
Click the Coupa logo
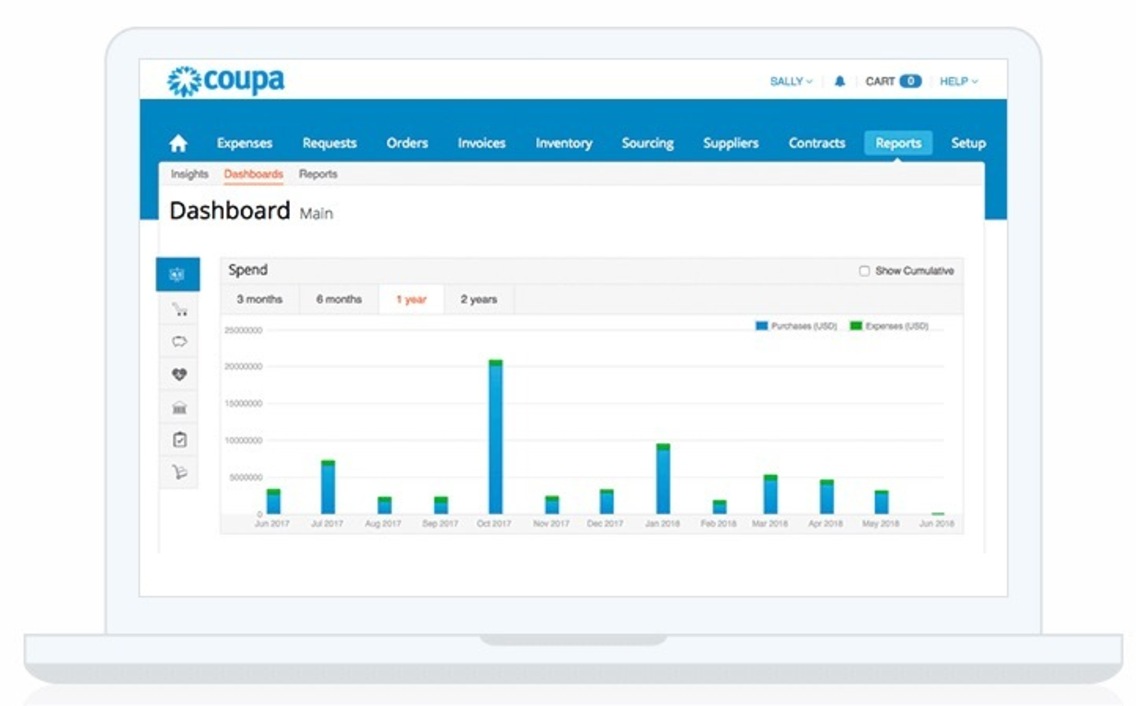225,79
